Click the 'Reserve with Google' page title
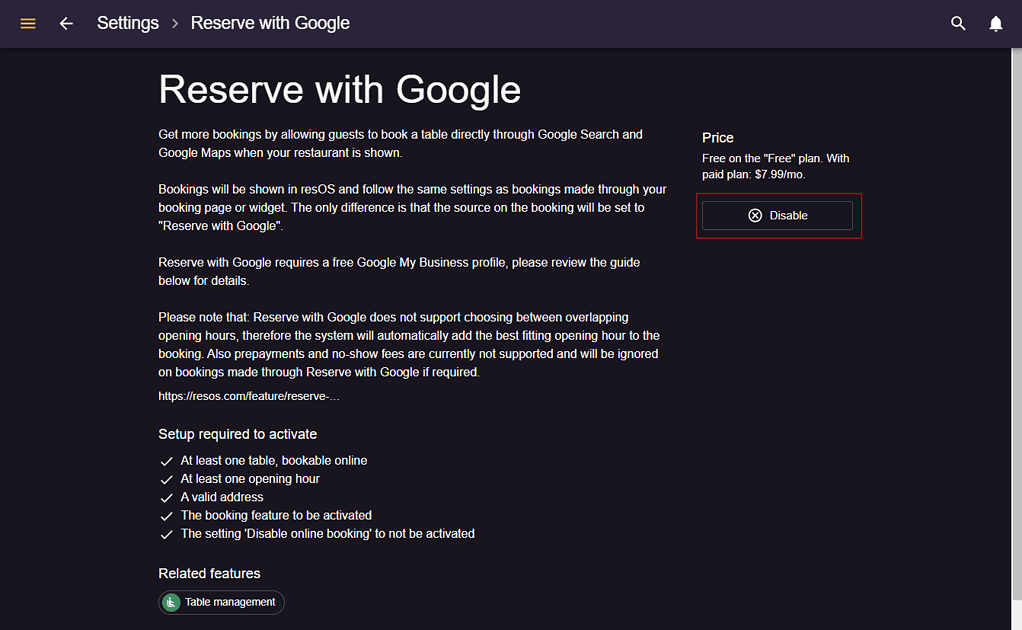Viewport: 1022px width, 630px height. [340, 89]
